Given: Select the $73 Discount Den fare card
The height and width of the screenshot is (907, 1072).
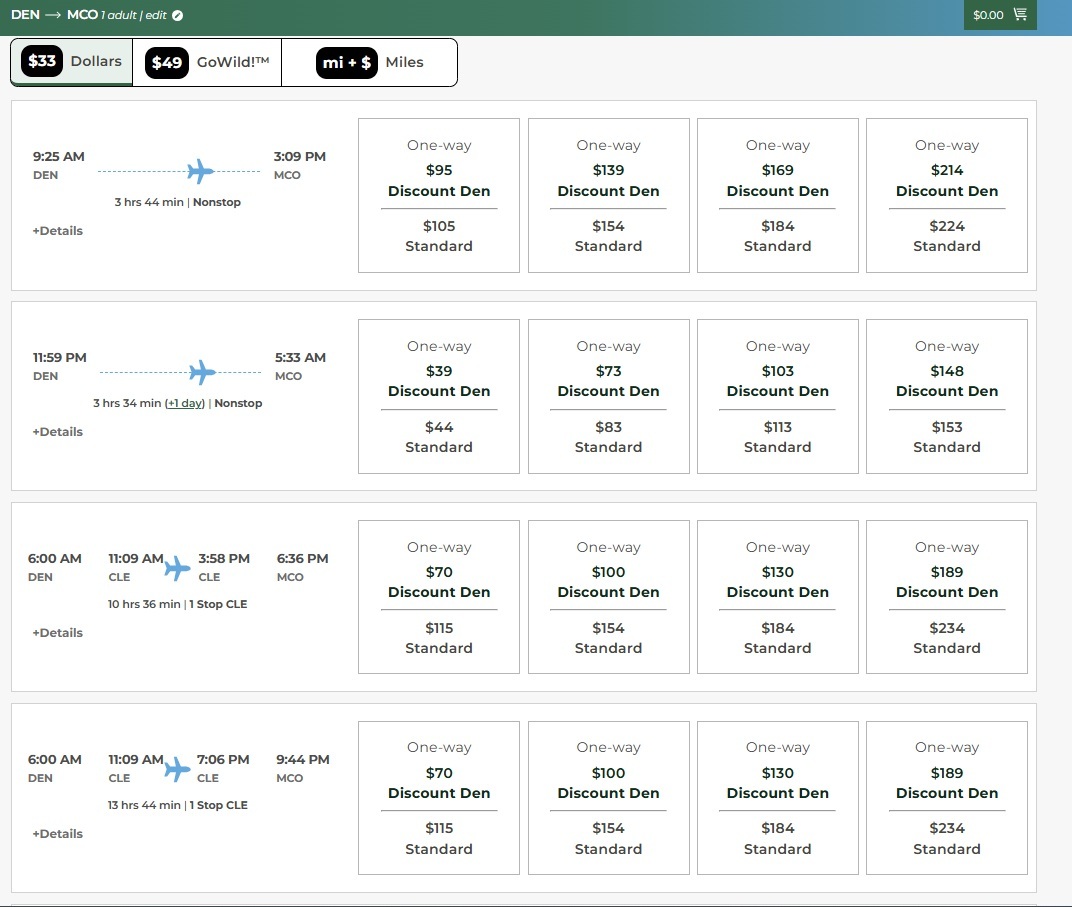Looking at the screenshot, I should (608, 396).
